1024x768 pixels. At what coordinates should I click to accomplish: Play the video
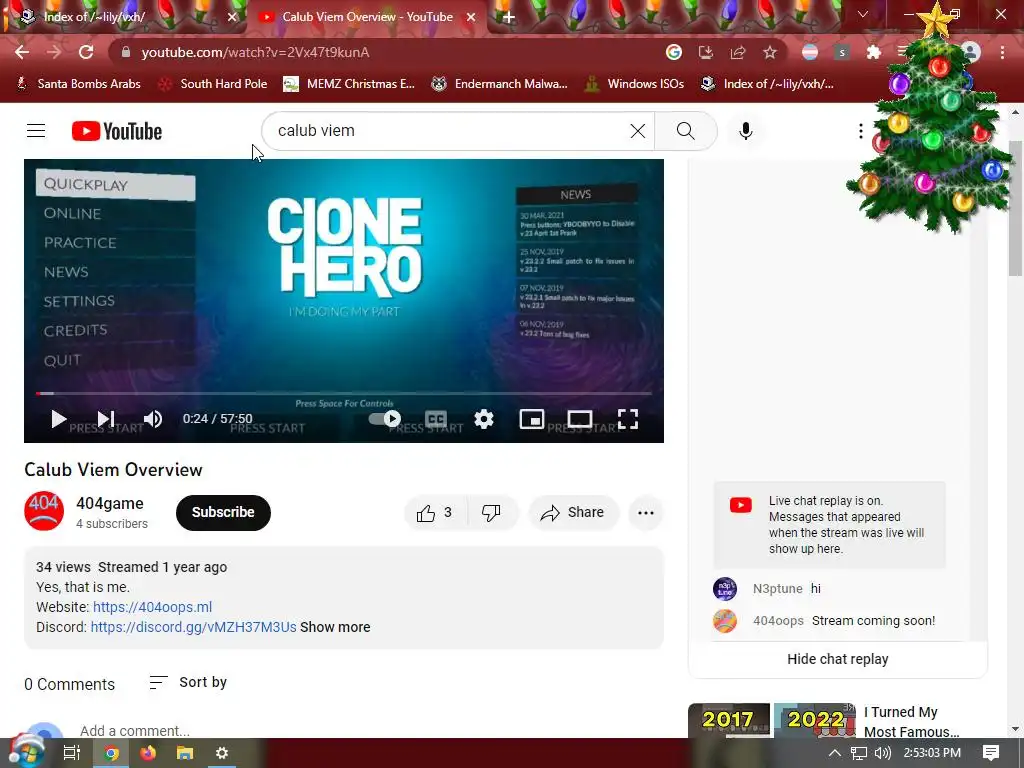click(x=58, y=419)
